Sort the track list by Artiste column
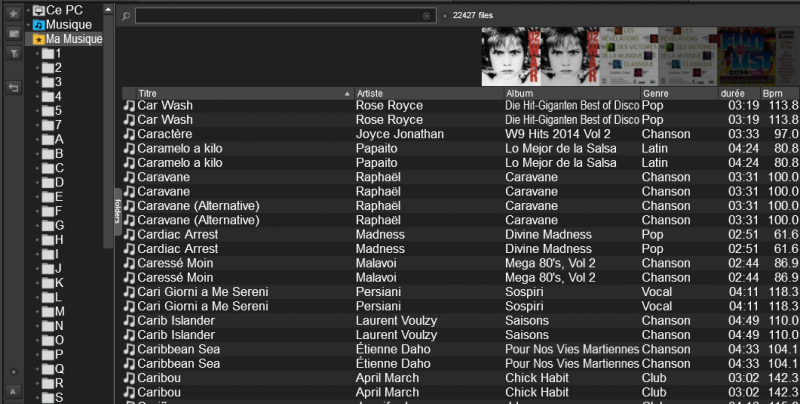 point(428,93)
